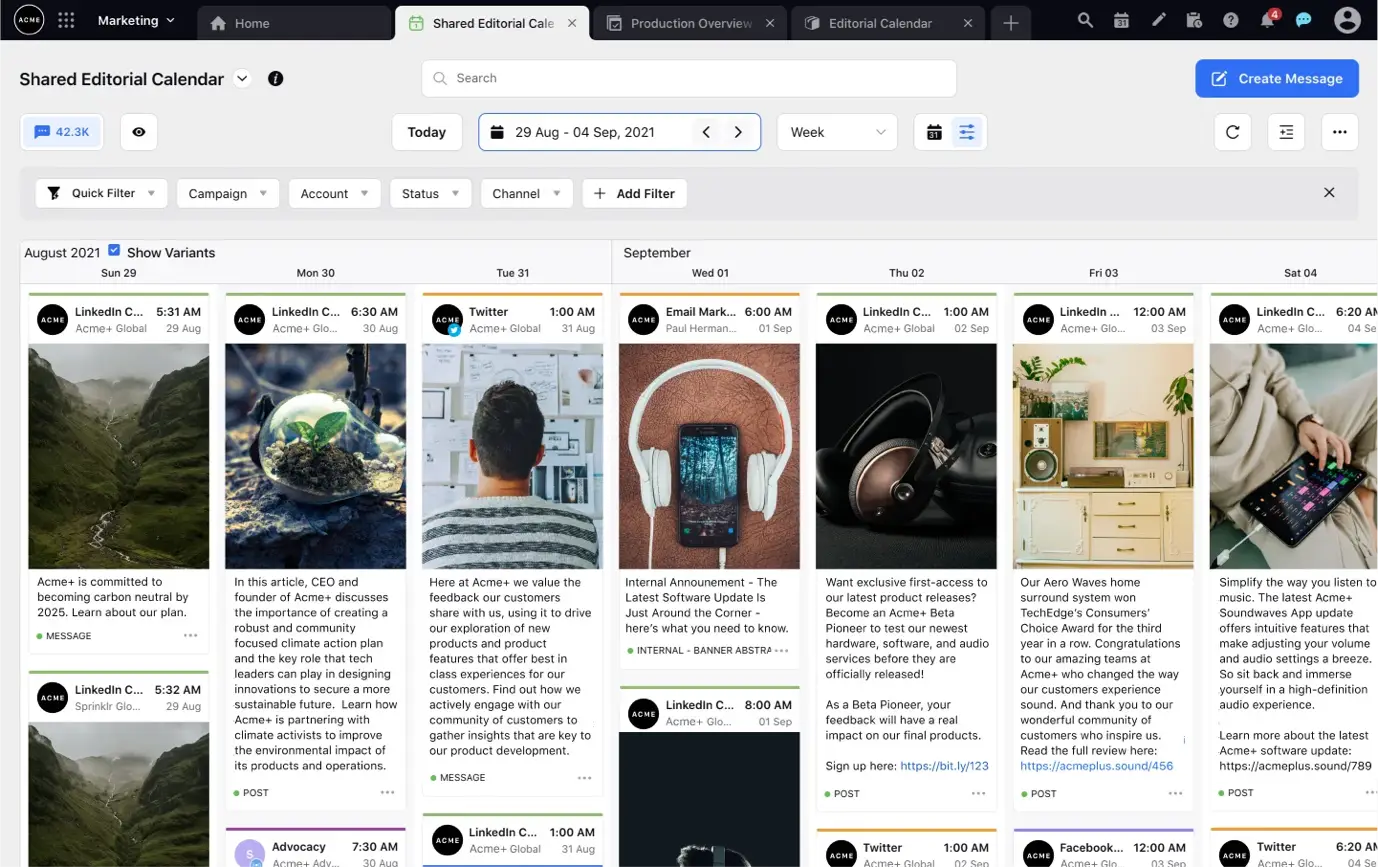
Task: Open options for the carbon neutral message card
Action: click(x=190, y=635)
